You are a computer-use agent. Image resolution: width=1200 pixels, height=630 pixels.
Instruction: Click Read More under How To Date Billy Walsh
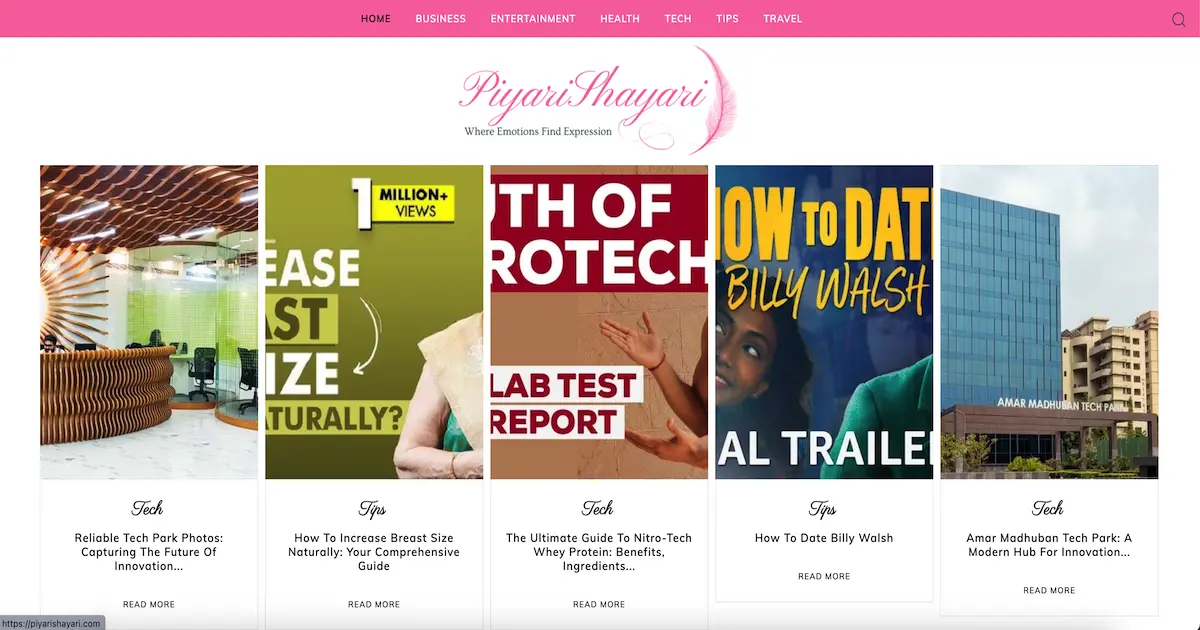[x=824, y=577]
